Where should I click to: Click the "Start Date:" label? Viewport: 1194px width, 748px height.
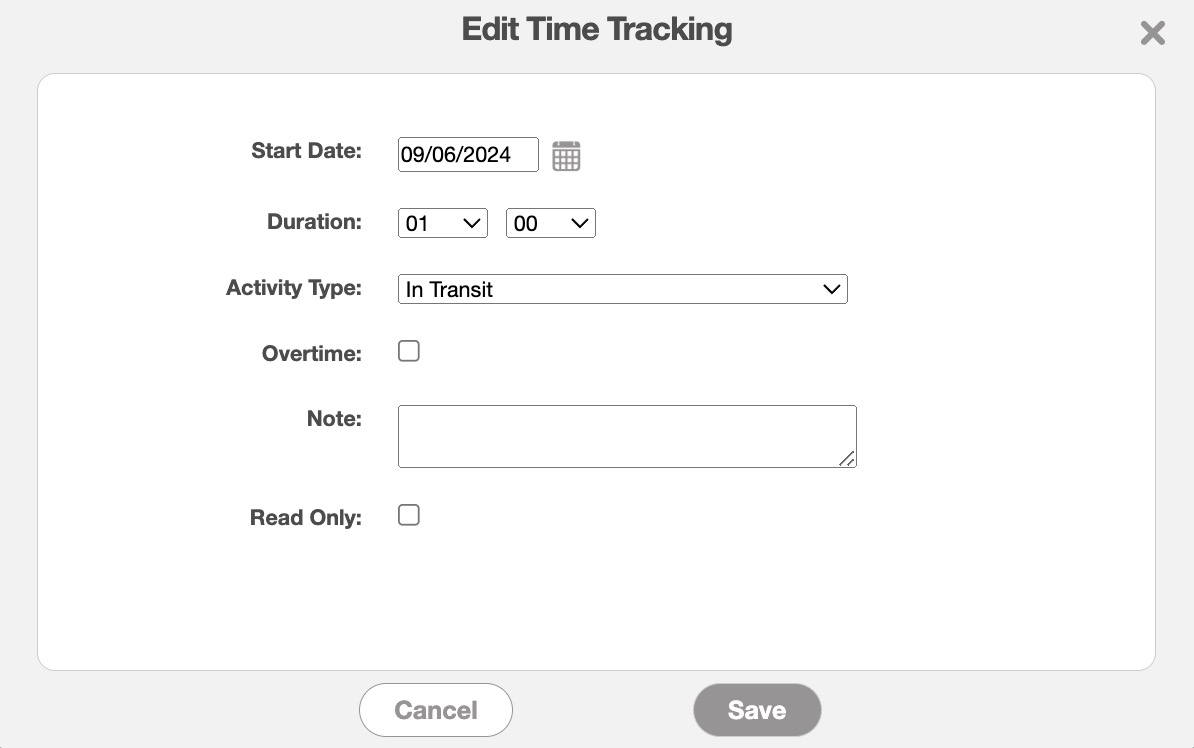point(306,151)
